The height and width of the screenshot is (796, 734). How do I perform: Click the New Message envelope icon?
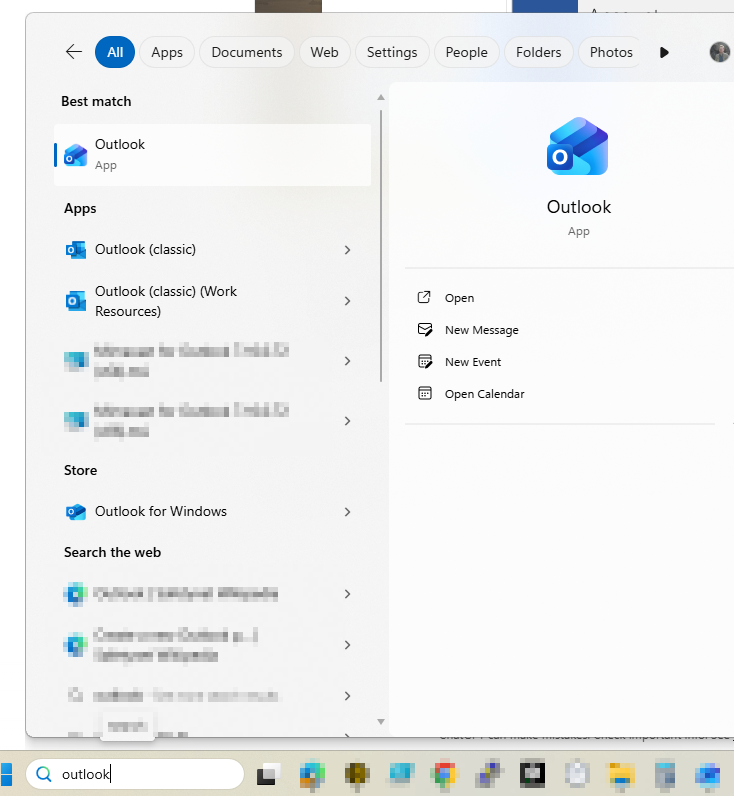[x=425, y=330]
